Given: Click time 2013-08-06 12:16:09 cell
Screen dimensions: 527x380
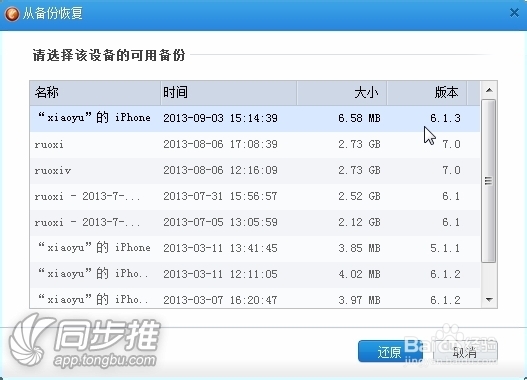Looking at the screenshot, I should point(220,170).
